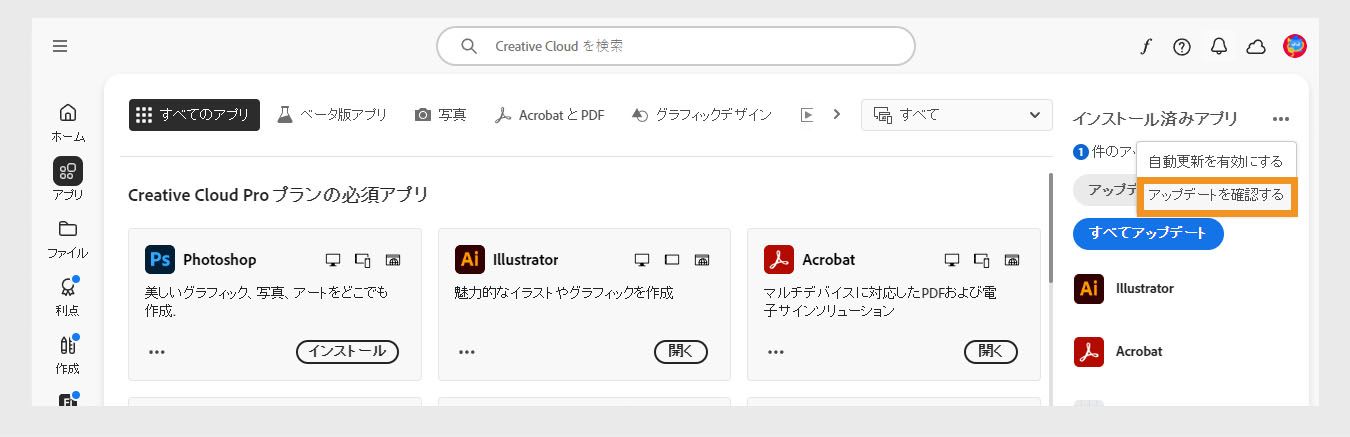Open 作成 in the sidebar

(68, 355)
